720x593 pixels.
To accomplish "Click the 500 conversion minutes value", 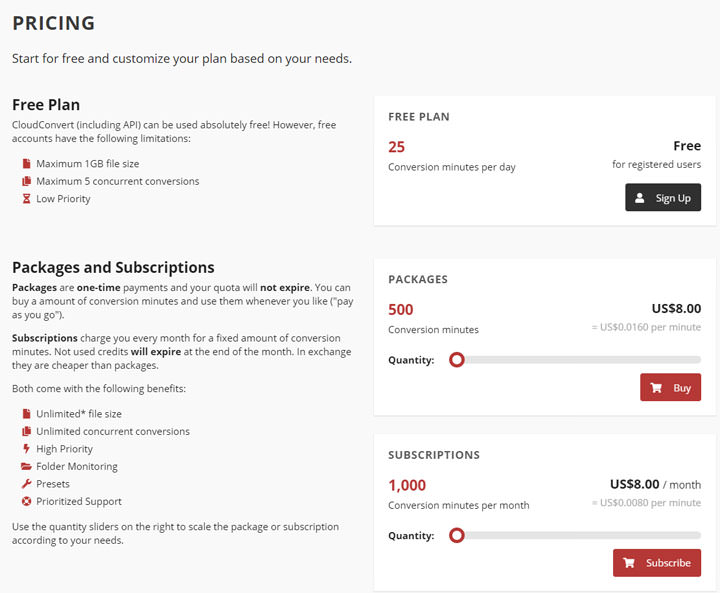I will (x=400, y=310).
